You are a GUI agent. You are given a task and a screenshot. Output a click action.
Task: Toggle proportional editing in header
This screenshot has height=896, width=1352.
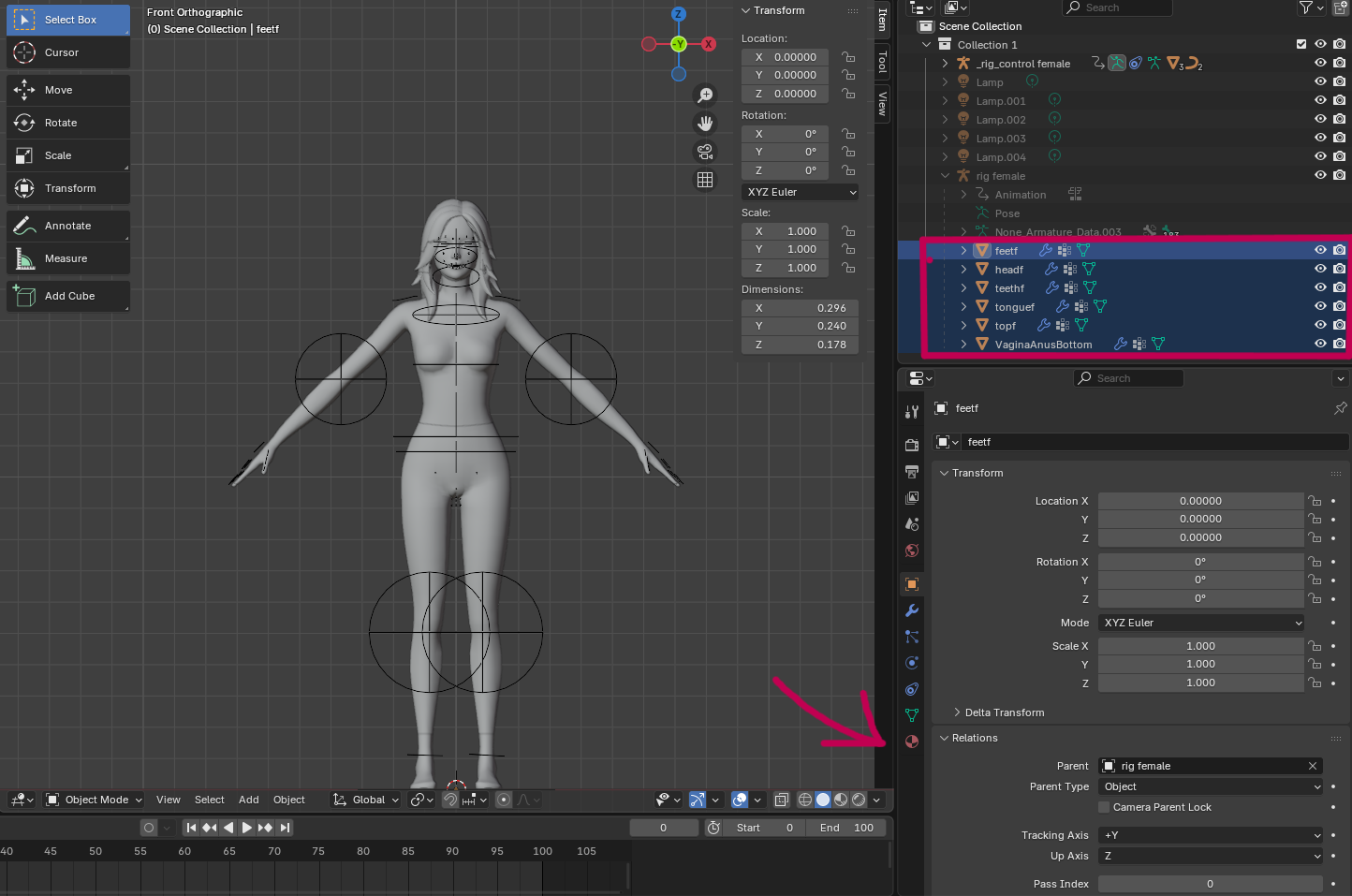coord(504,800)
